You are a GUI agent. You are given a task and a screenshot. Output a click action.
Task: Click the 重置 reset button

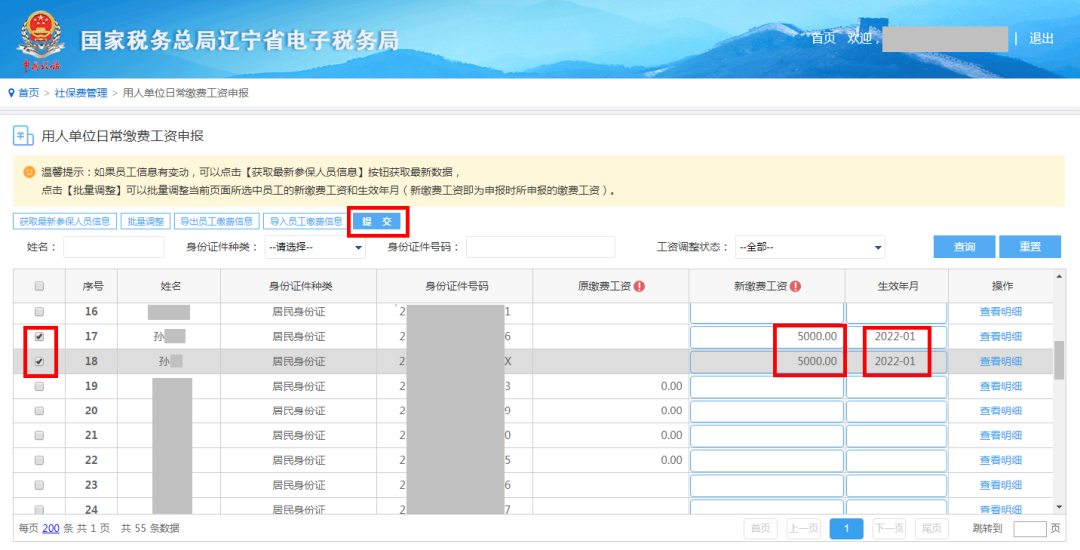click(x=1030, y=247)
